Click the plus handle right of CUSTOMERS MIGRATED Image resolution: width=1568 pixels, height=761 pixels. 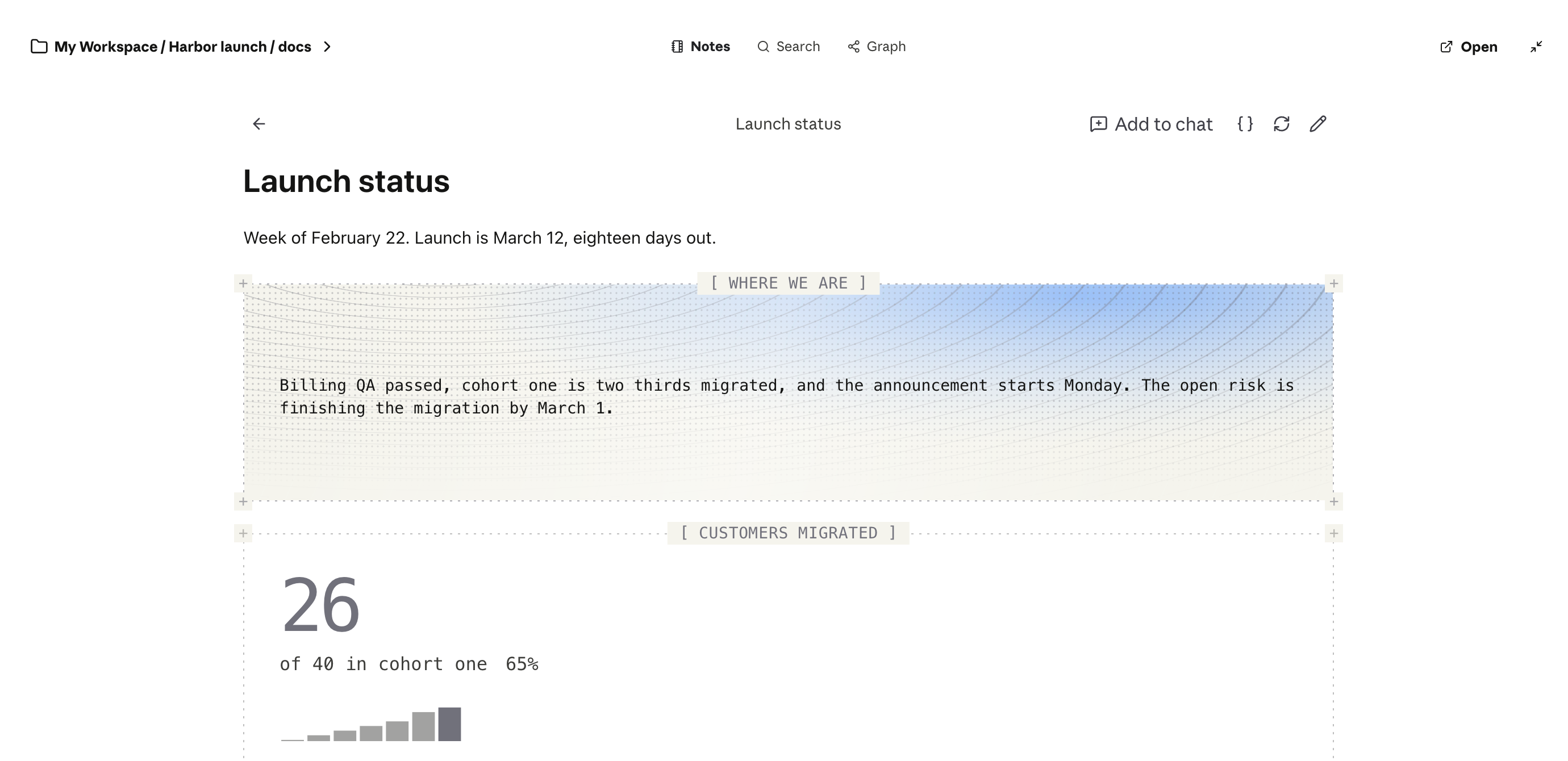point(1334,533)
